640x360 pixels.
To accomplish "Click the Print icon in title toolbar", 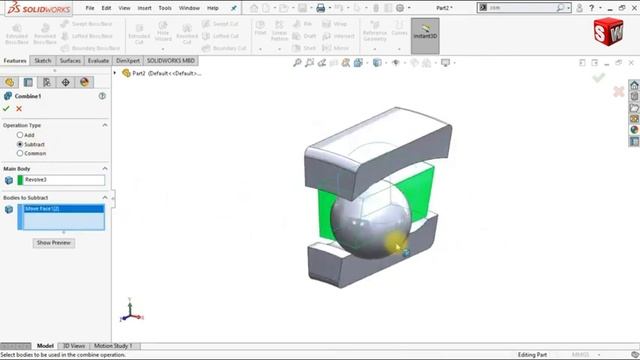I will click(321, 8).
